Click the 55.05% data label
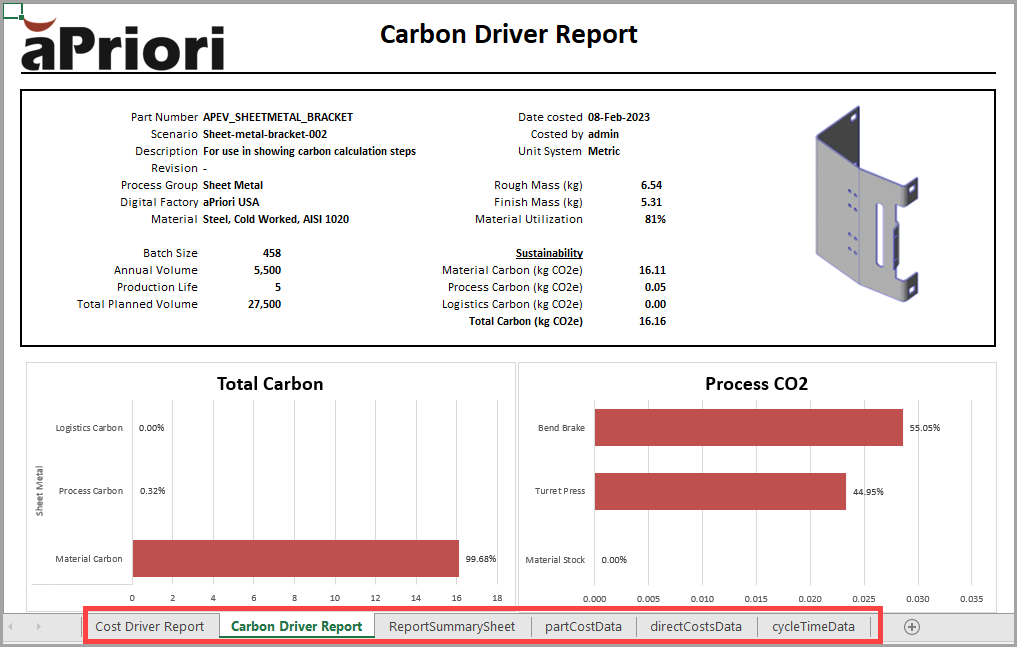1017x647 pixels. (x=924, y=428)
